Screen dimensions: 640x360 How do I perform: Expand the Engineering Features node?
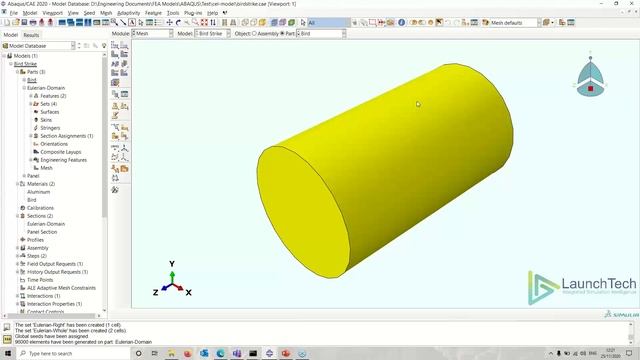click(x=31, y=160)
